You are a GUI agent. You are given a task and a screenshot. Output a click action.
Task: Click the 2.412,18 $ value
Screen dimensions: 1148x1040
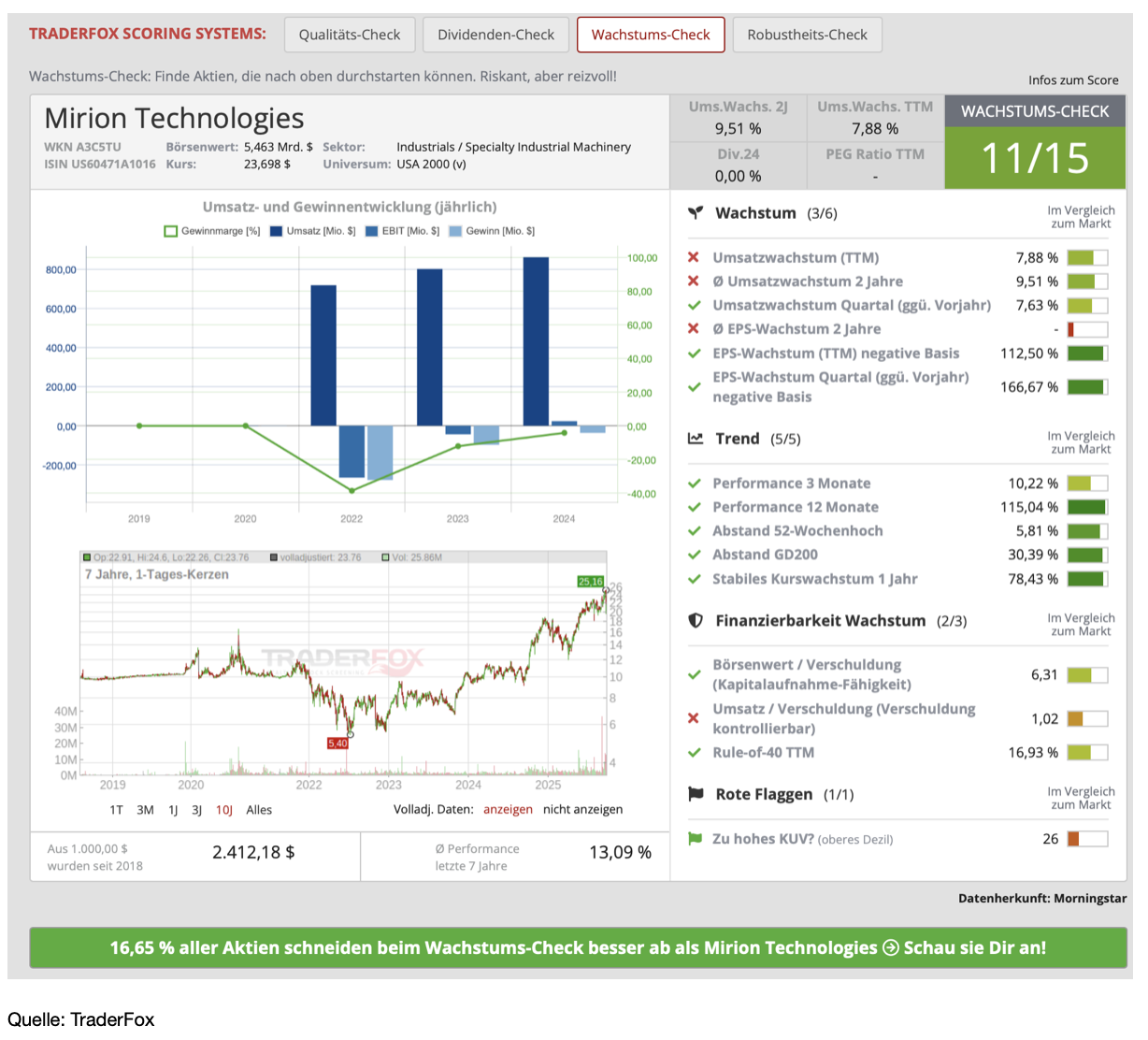pos(253,852)
